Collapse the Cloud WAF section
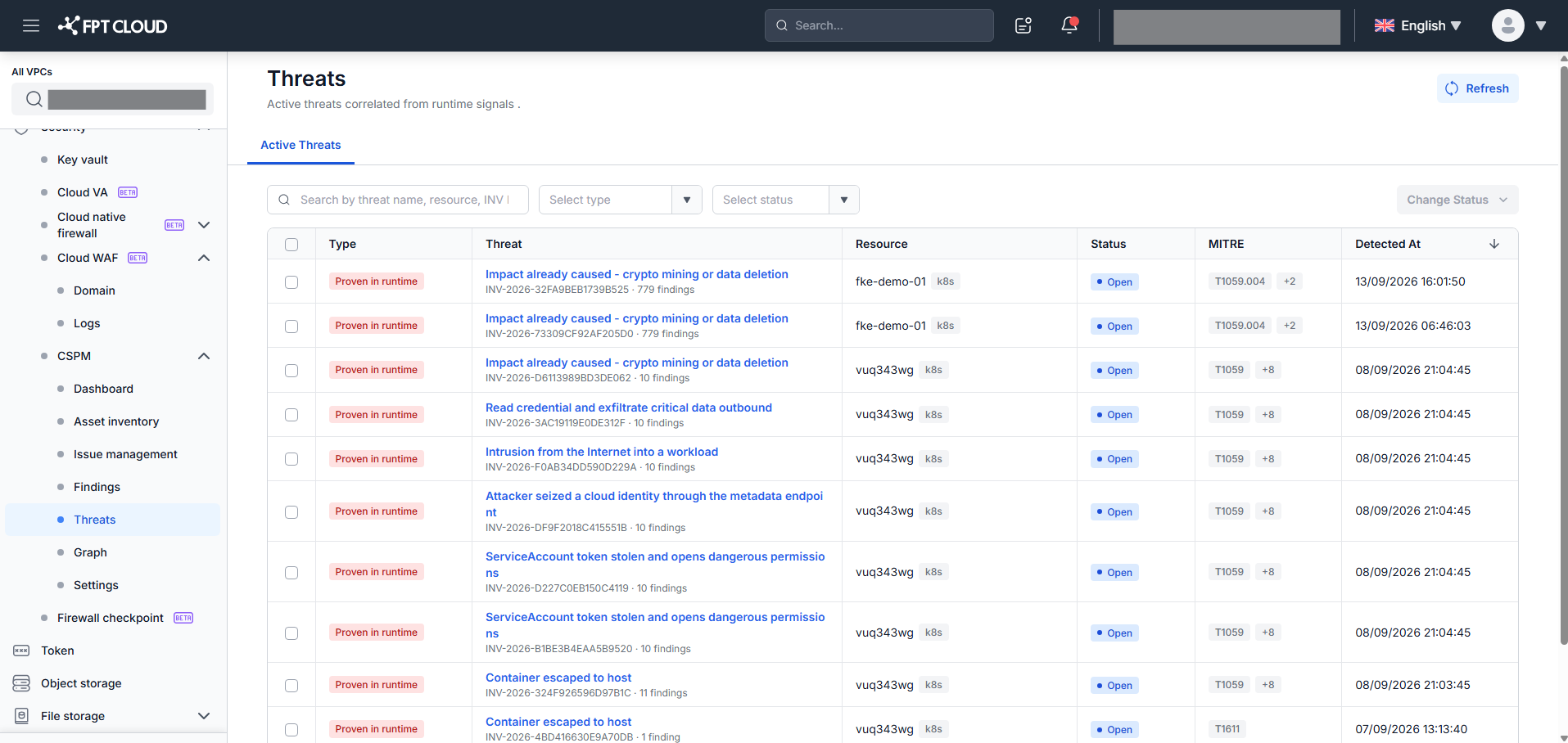Image resolution: width=1568 pixels, height=743 pixels. pyautogui.click(x=204, y=258)
